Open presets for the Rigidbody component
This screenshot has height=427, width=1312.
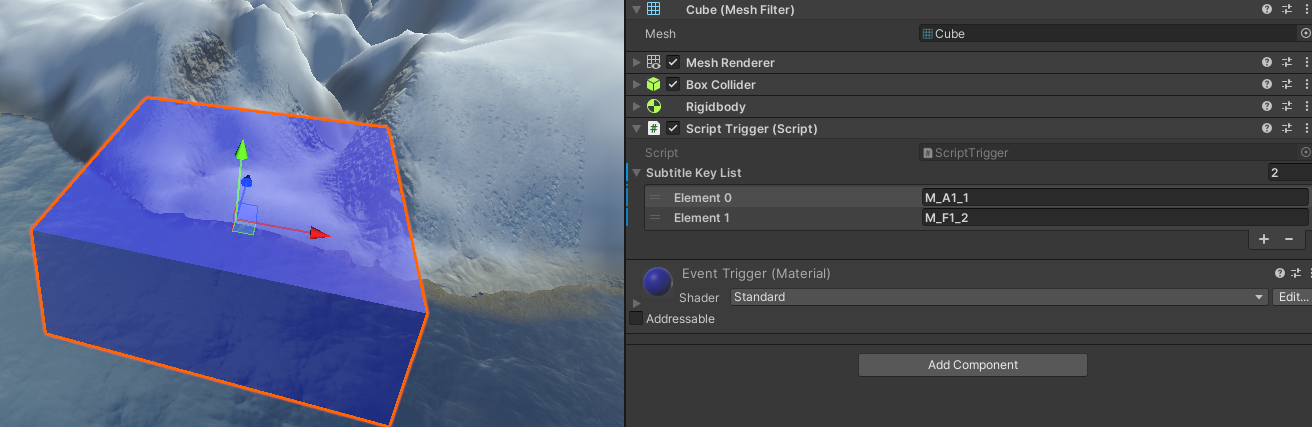(1287, 106)
